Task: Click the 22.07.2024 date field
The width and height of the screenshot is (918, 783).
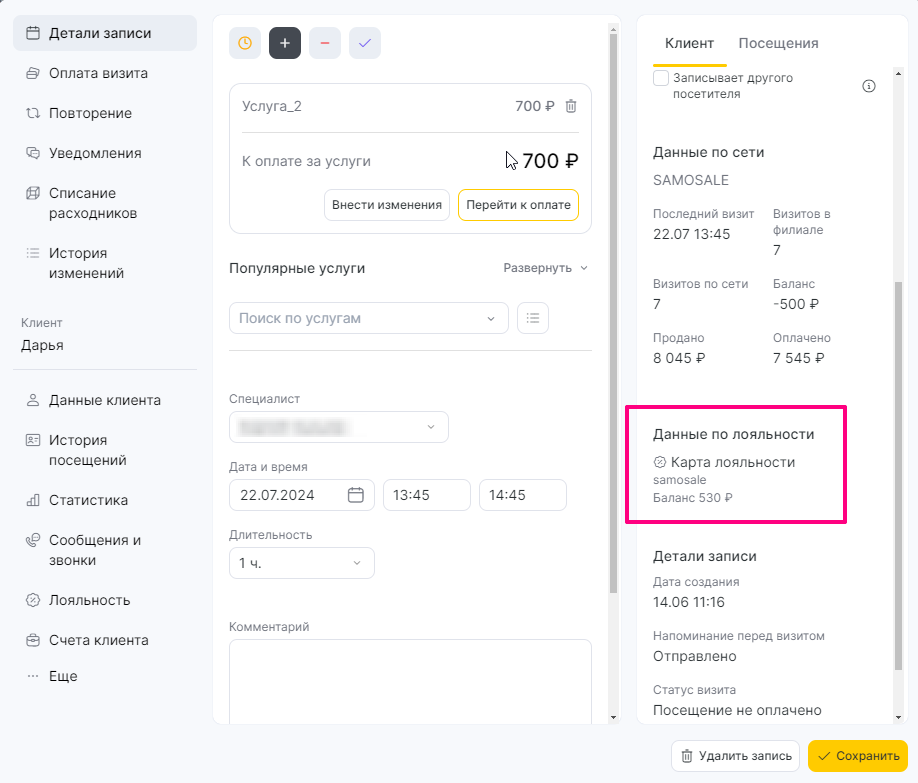Action: pyautogui.click(x=302, y=495)
